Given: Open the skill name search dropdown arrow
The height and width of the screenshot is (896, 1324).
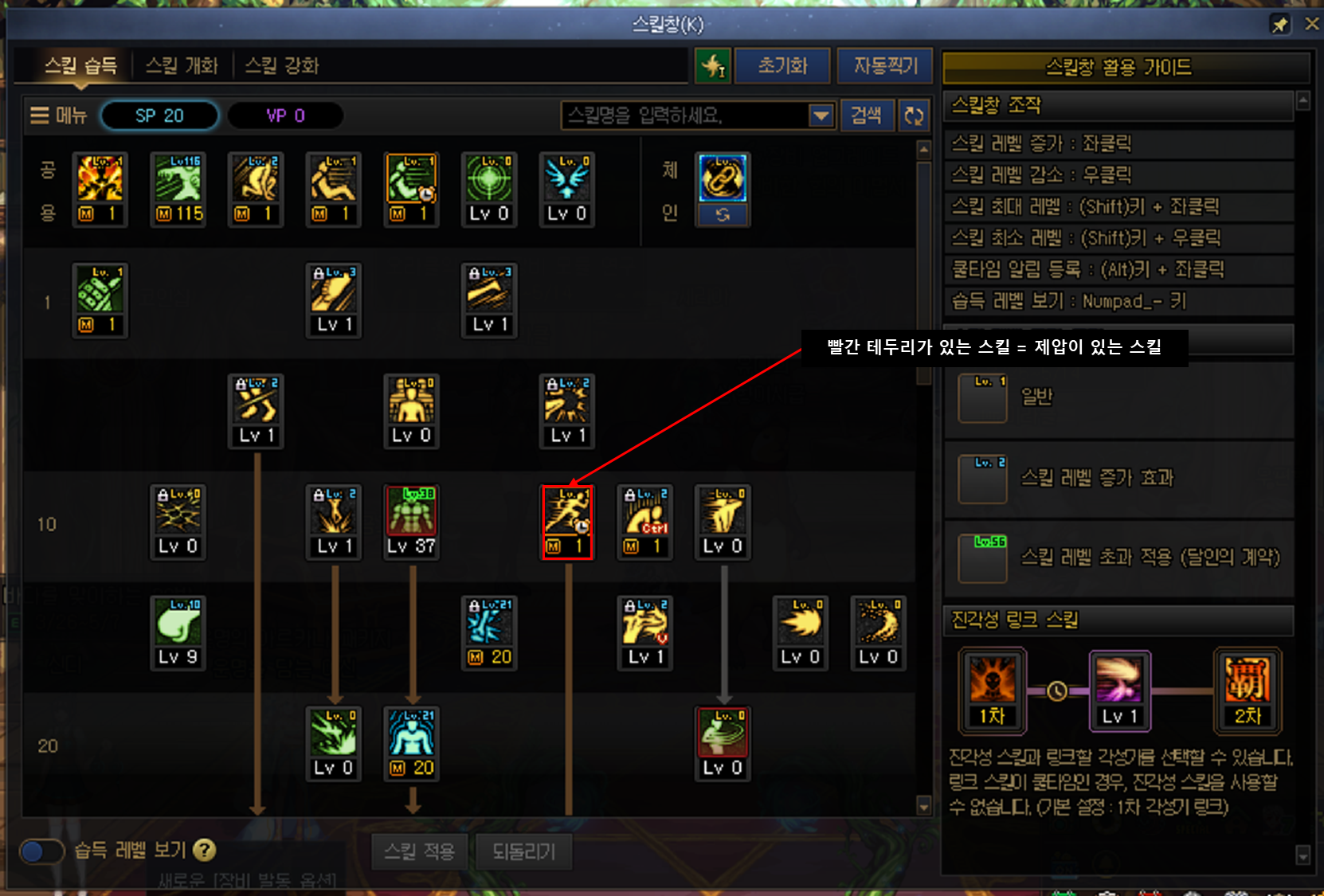Looking at the screenshot, I should click(821, 116).
